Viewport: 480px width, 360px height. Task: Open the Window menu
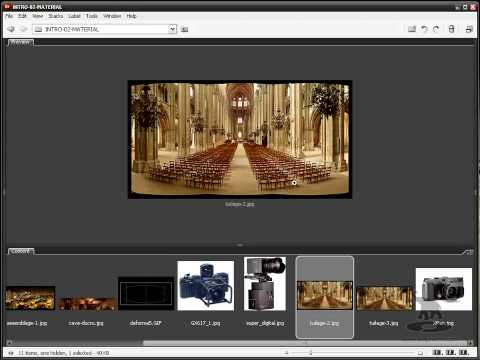click(x=112, y=16)
